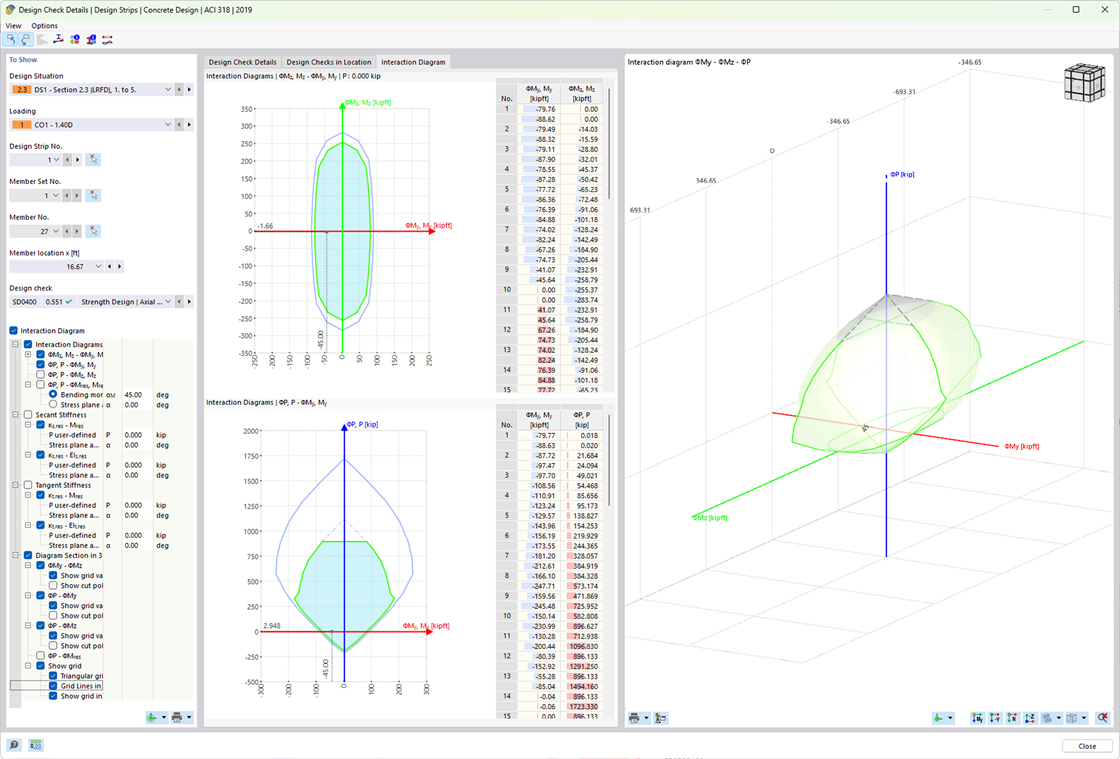
Task: Open the printer icon below the 3D diagram
Action: (634, 717)
